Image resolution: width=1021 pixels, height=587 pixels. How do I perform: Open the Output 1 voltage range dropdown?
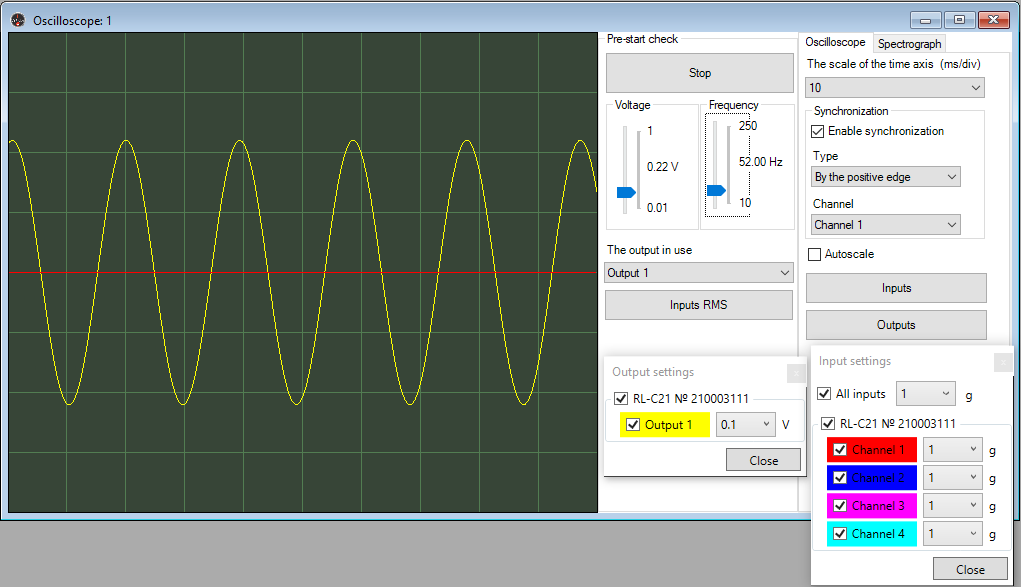tap(746, 425)
